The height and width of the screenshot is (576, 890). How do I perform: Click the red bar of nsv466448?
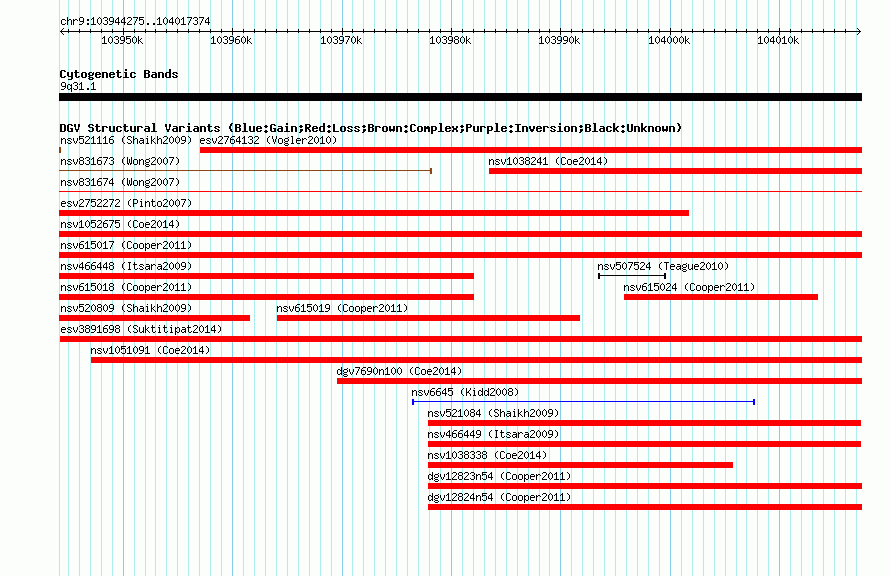(266, 276)
